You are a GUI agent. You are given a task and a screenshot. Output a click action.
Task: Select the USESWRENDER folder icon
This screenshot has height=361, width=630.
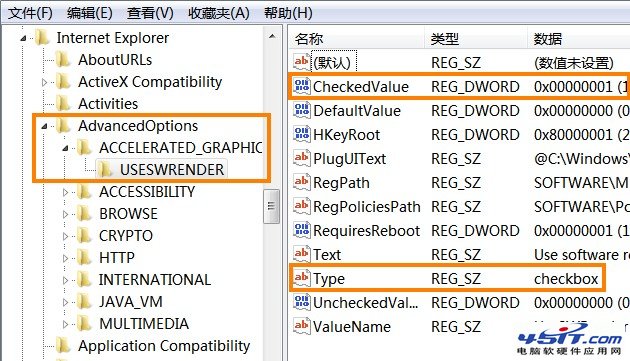(105, 169)
